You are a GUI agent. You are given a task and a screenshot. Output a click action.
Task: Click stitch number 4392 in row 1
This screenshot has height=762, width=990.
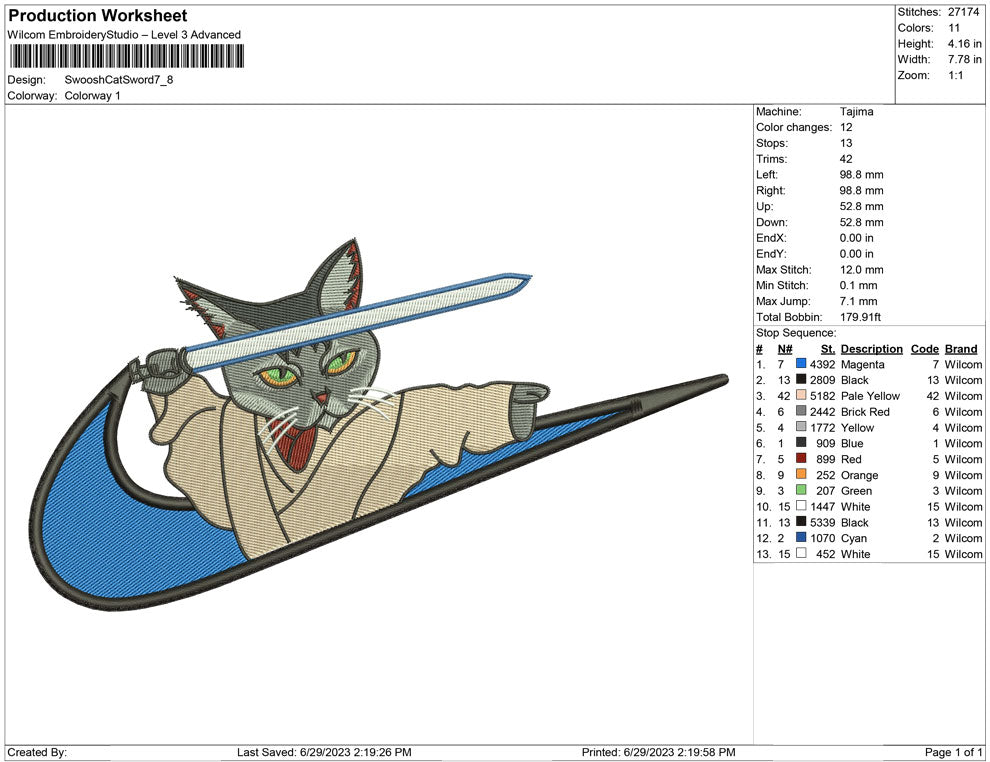coord(822,364)
